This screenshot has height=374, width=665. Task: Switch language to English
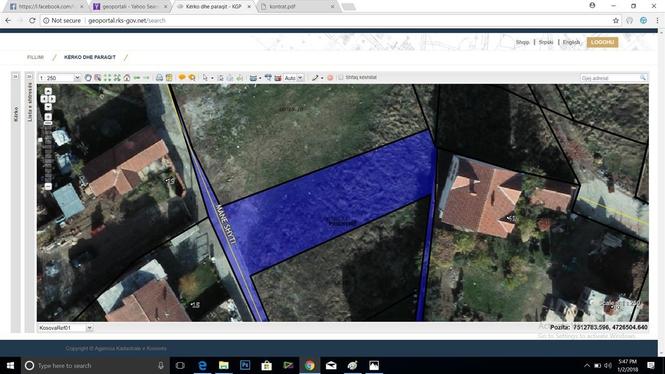[x=571, y=42]
